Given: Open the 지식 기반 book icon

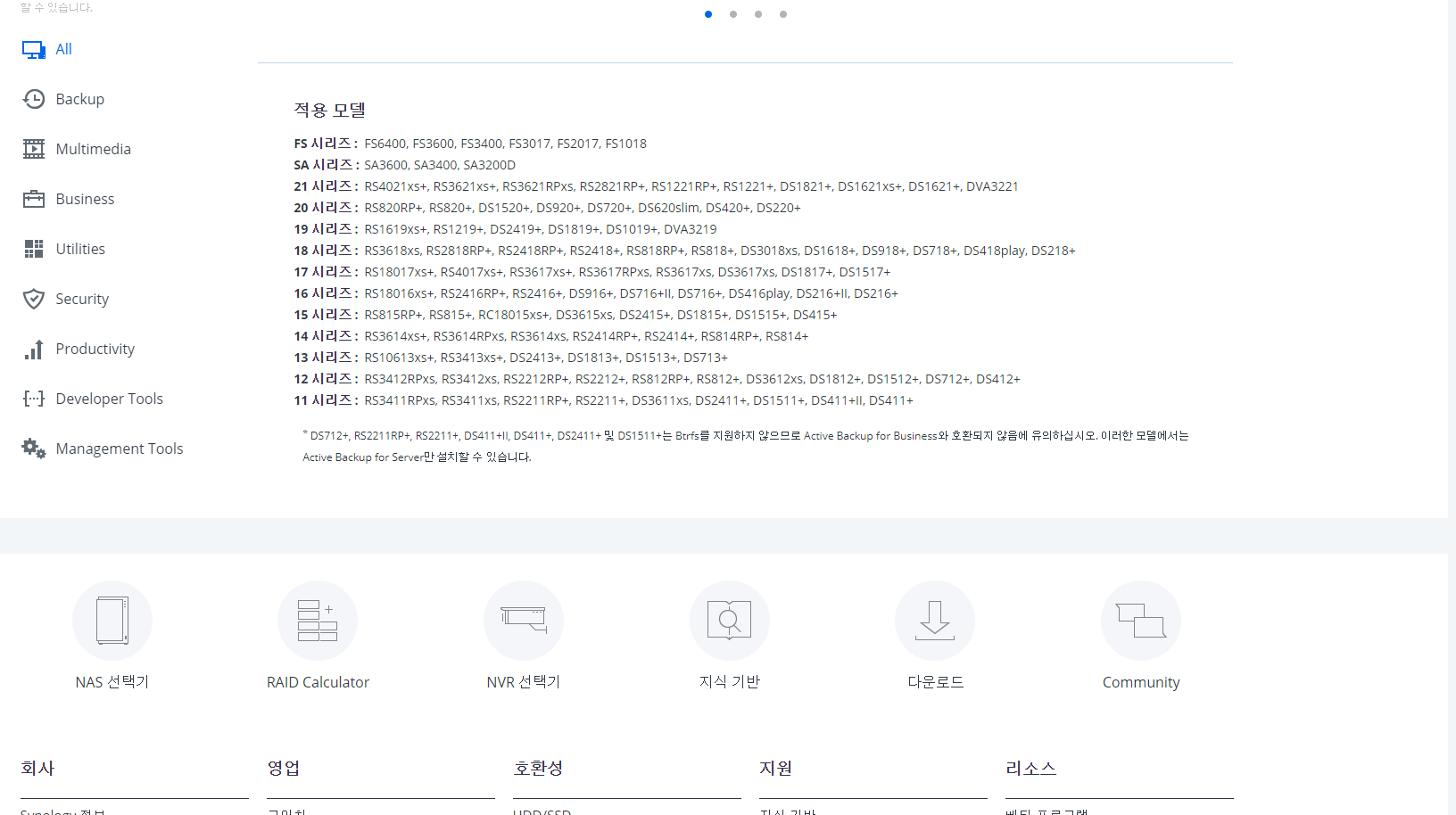Looking at the screenshot, I should tap(730, 621).
